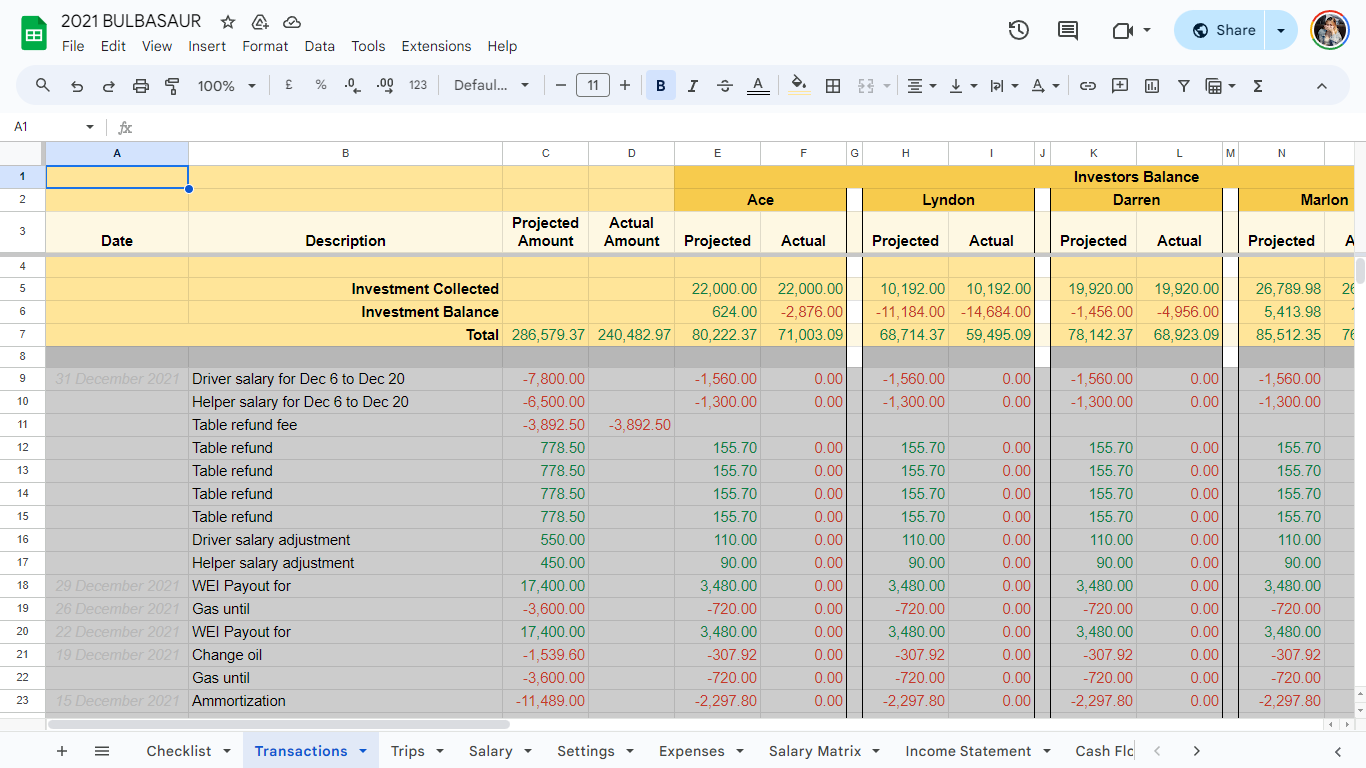Collapse the toolbar menus with chevron
Screen dimensions: 1366x768
[1321, 86]
